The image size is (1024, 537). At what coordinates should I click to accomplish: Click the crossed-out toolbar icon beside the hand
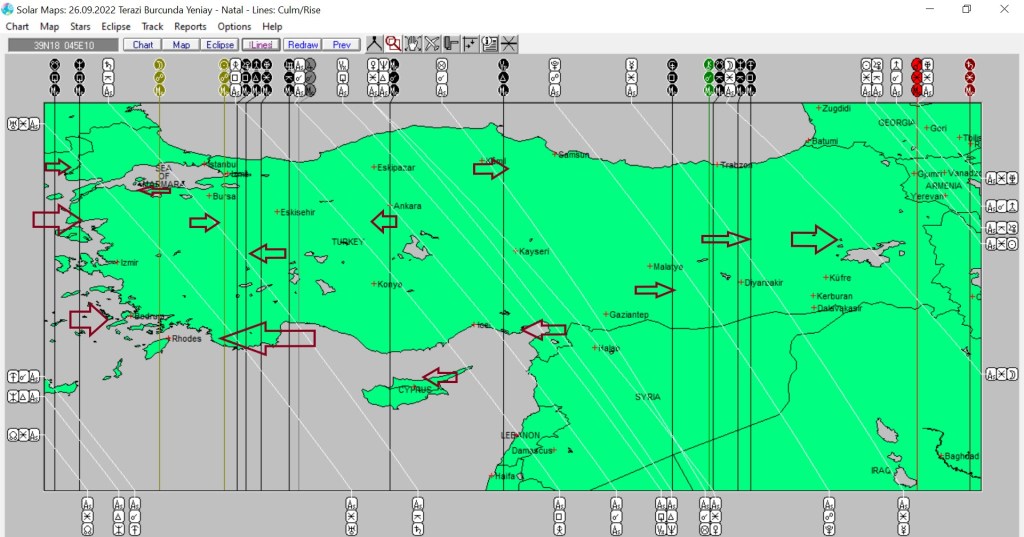432,44
